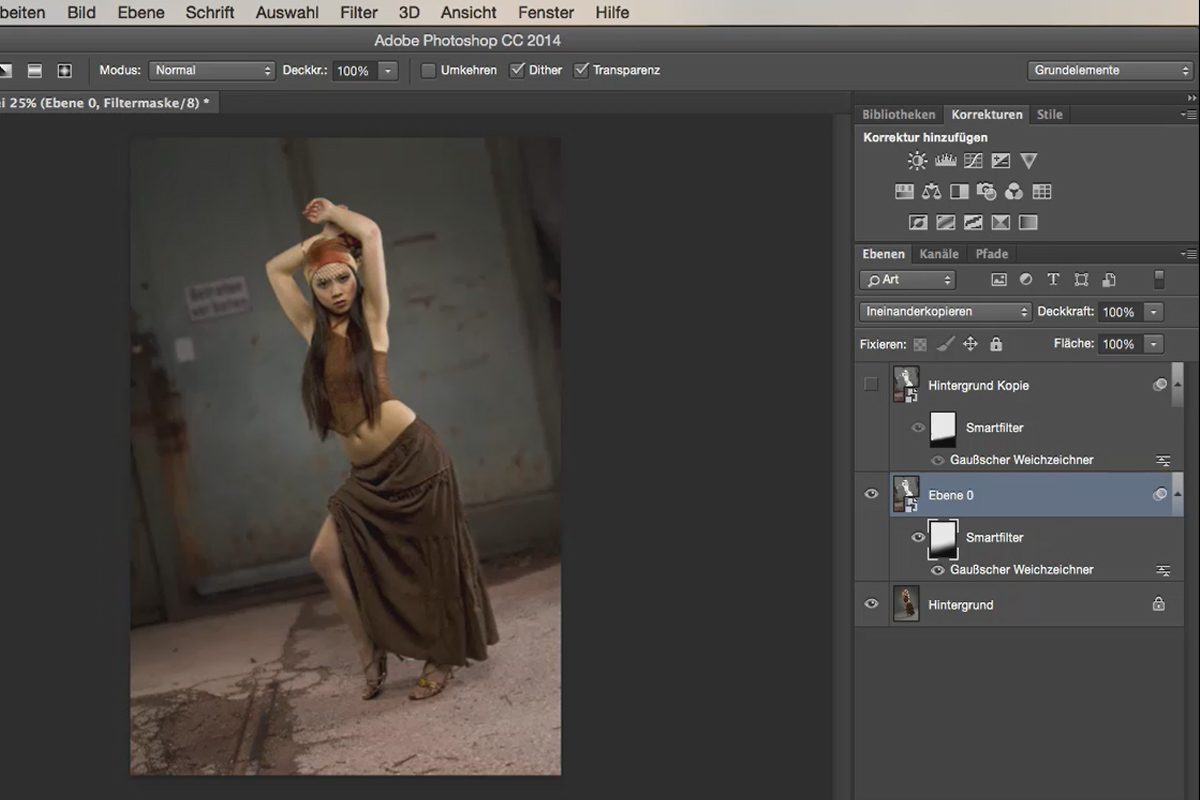Show the Hintergrund Kopie layer
The width and height of the screenshot is (1200, 800).
871,384
